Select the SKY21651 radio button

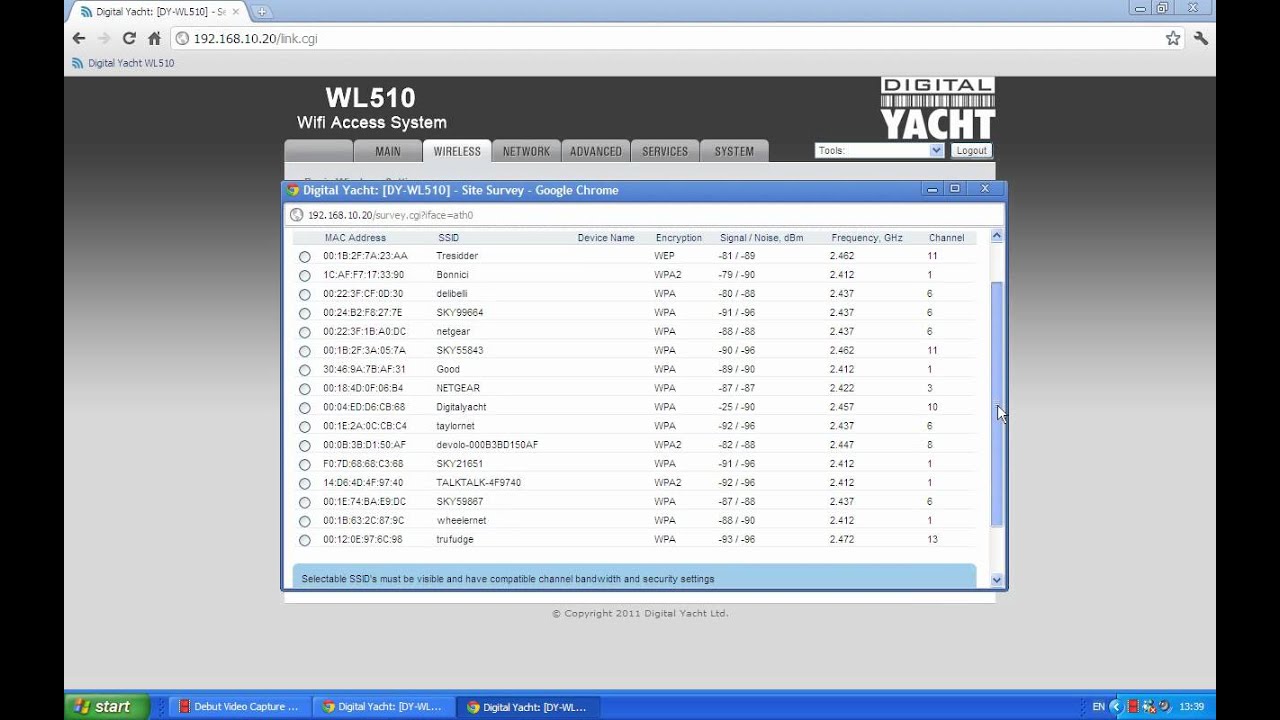pos(305,465)
